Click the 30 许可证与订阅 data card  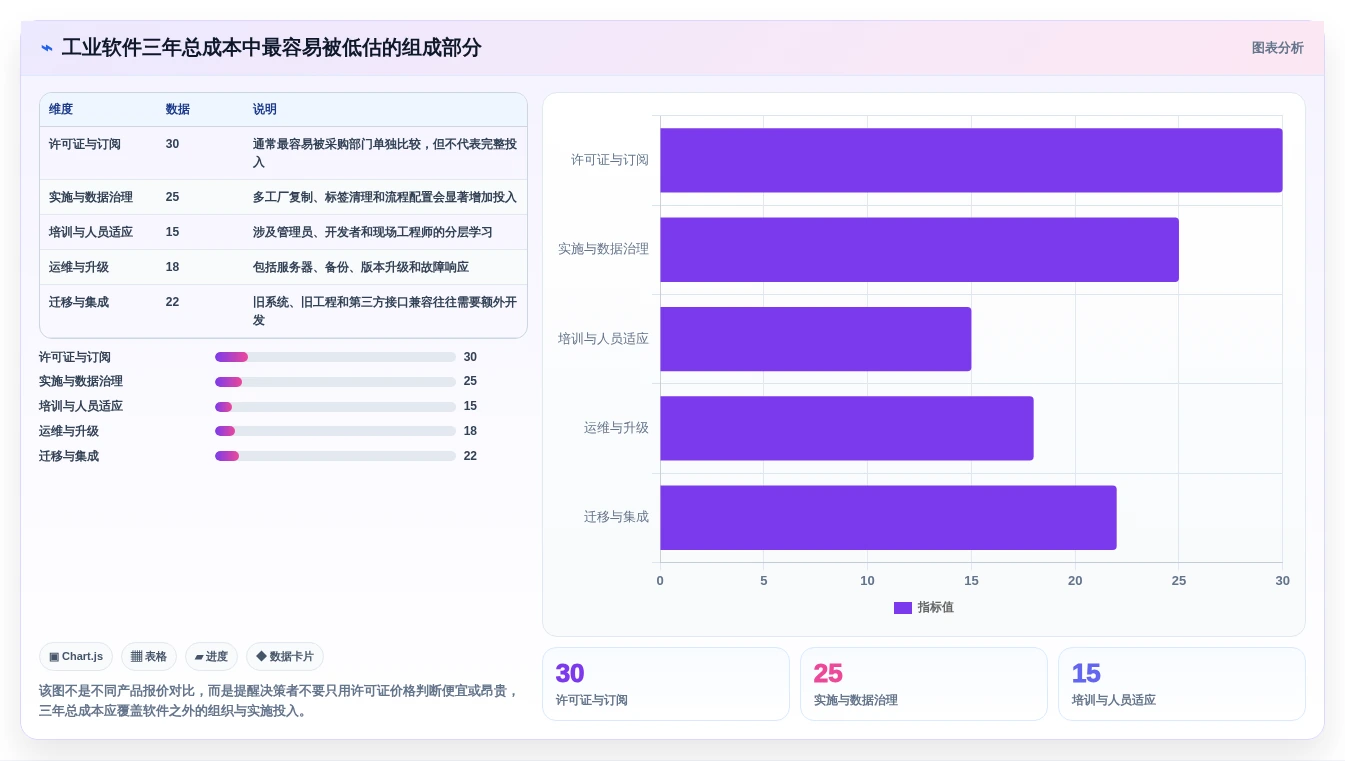[666, 684]
